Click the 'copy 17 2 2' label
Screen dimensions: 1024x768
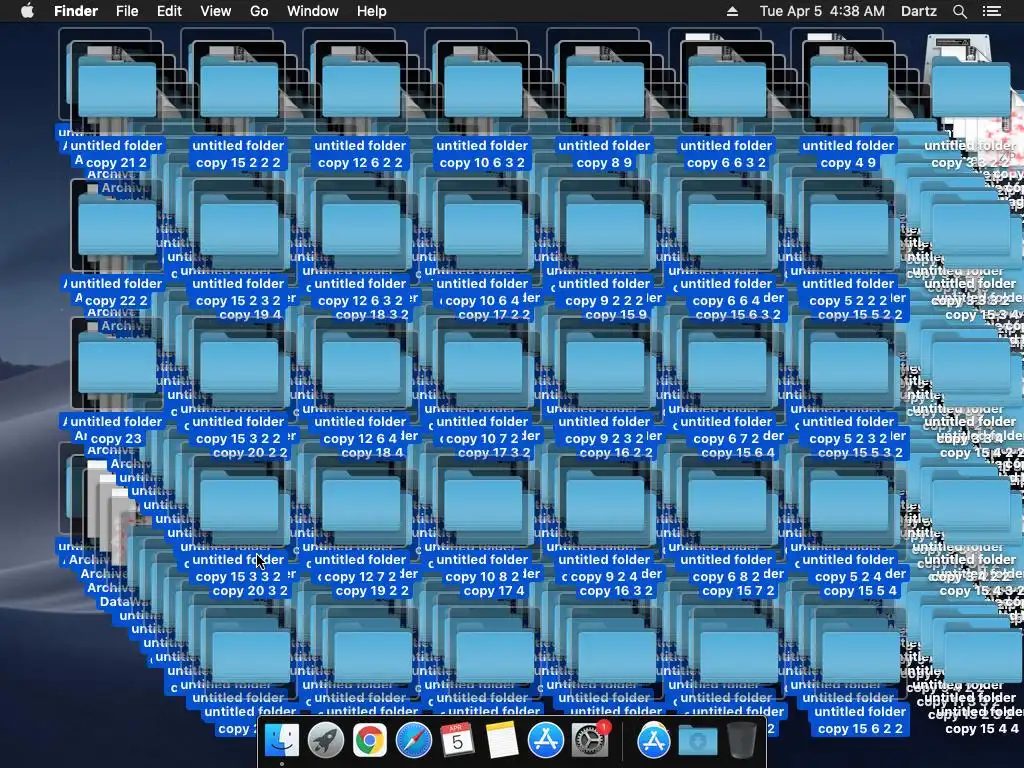(494, 315)
